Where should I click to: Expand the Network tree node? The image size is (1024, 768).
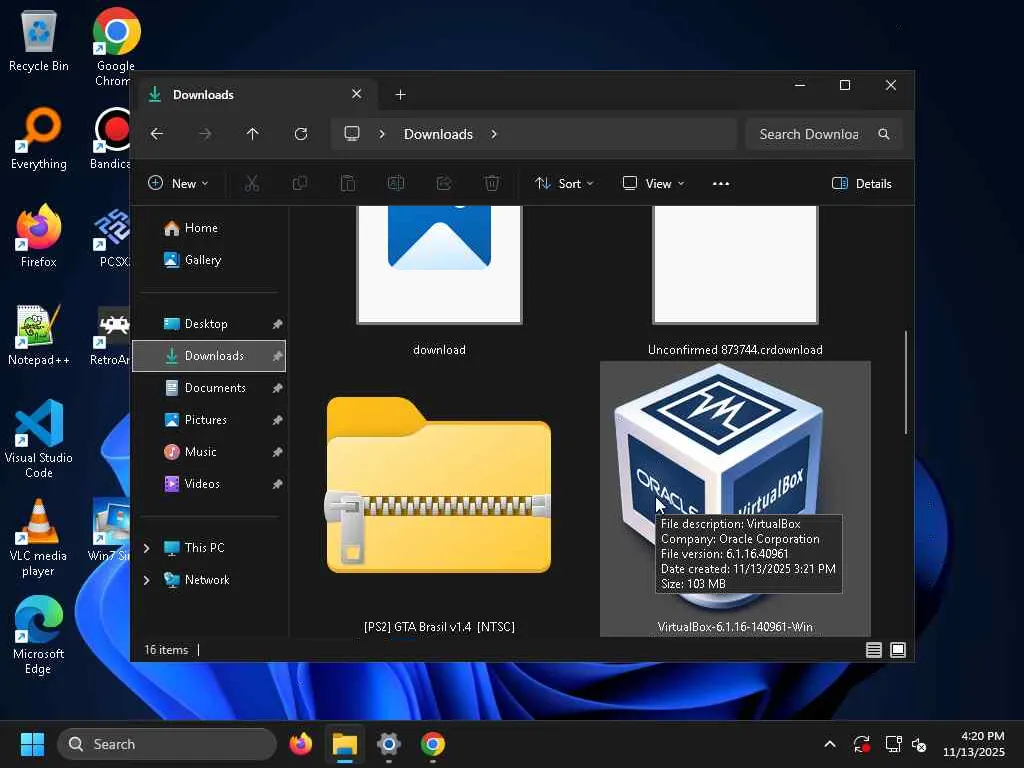point(147,580)
